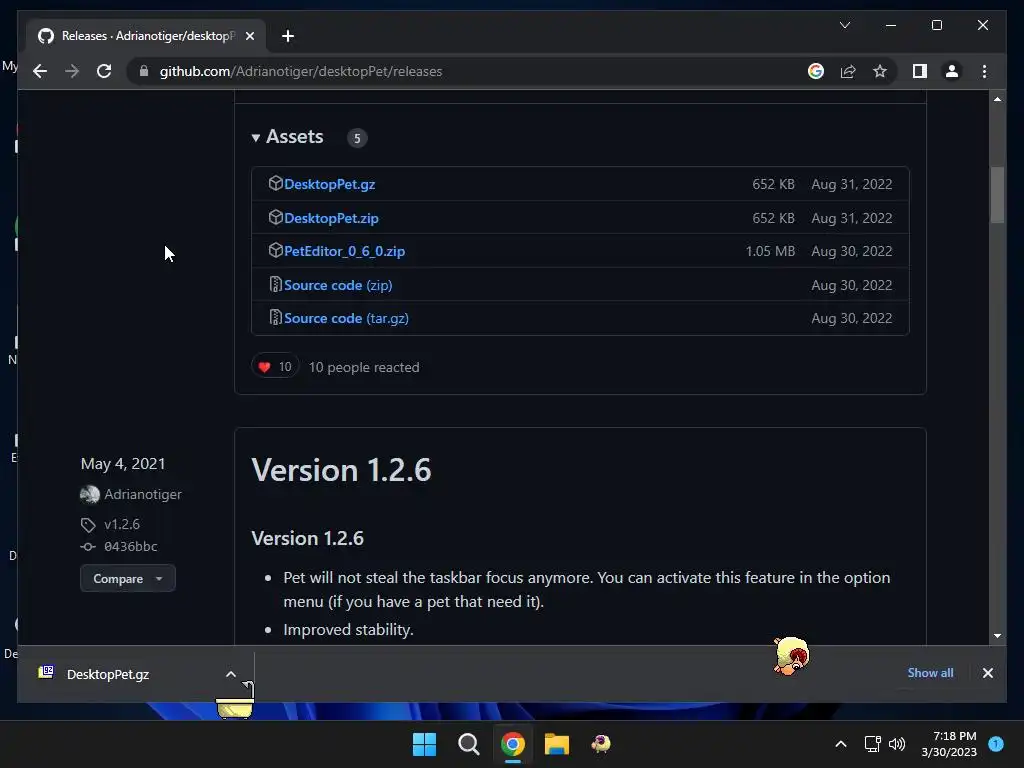Open commit 0436bbc link
1024x768 pixels.
(131, 547)
